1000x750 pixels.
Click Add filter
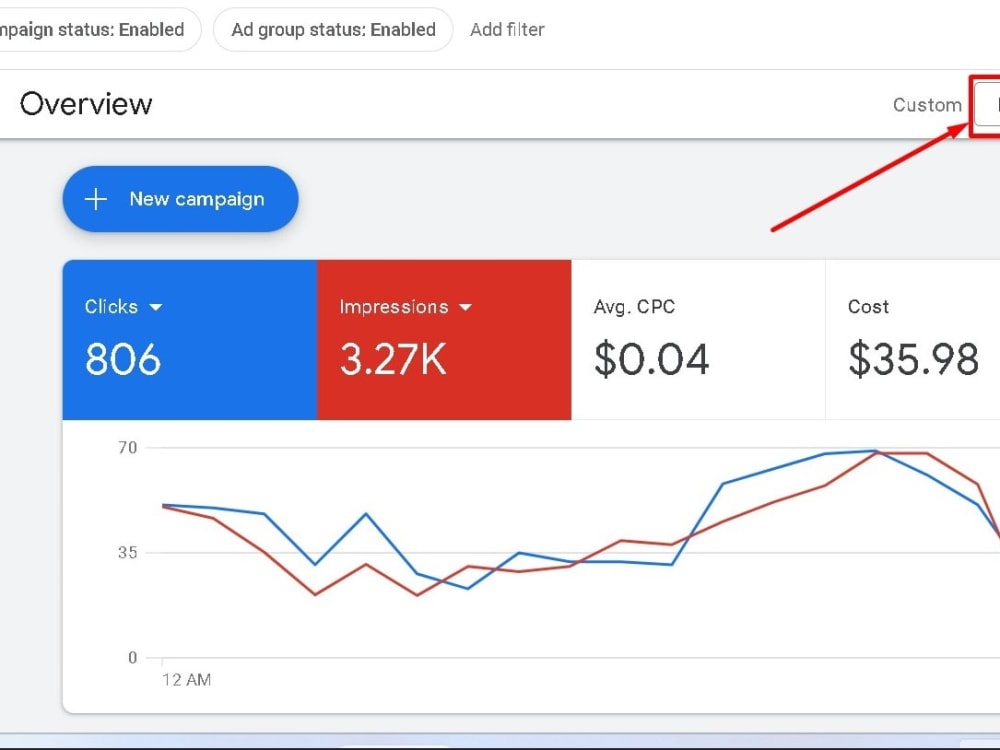pyautogui.click(x=507, y=29)
